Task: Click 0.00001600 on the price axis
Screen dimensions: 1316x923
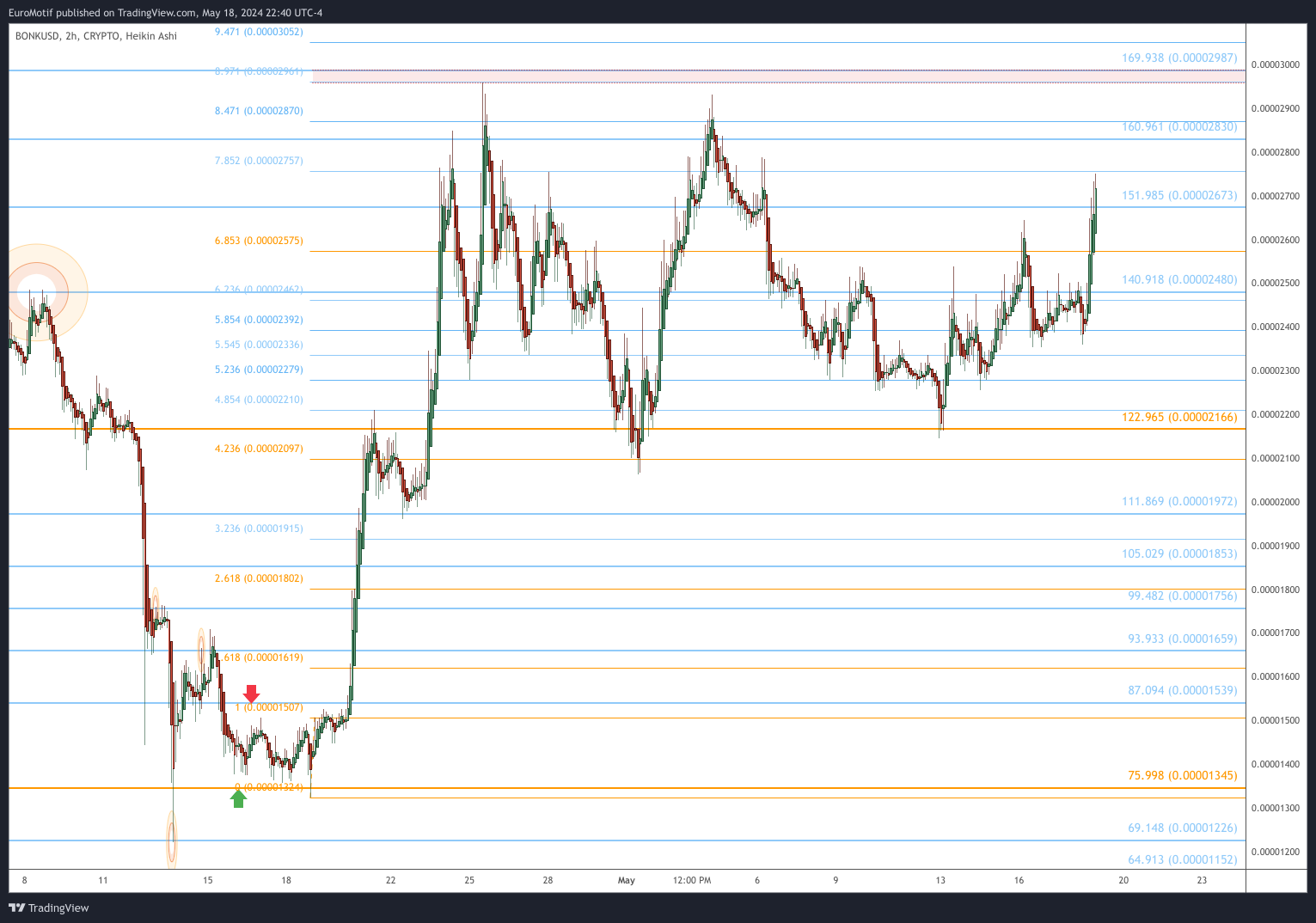Action: (1276, 677)
